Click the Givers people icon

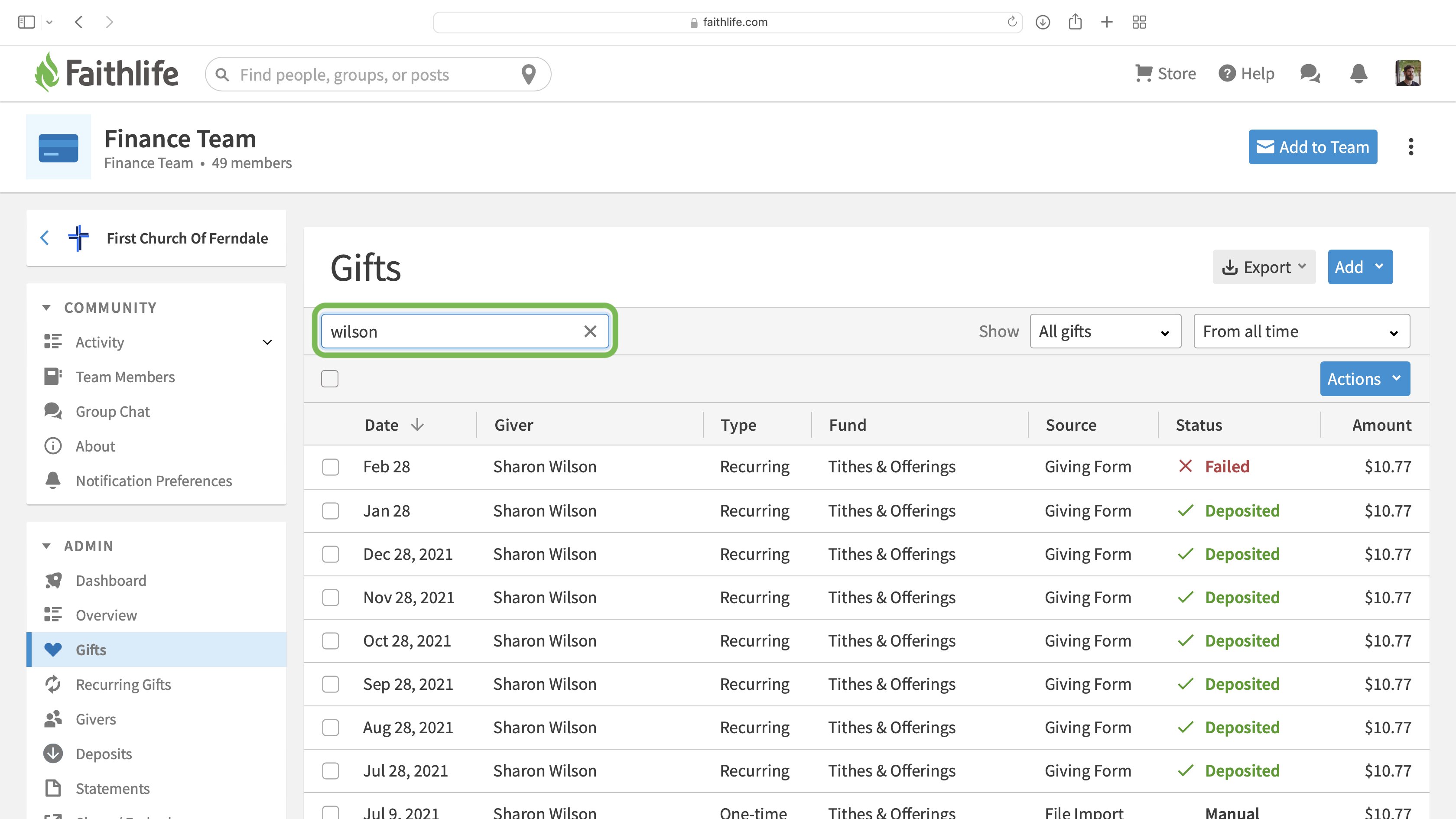pos(53,719)
